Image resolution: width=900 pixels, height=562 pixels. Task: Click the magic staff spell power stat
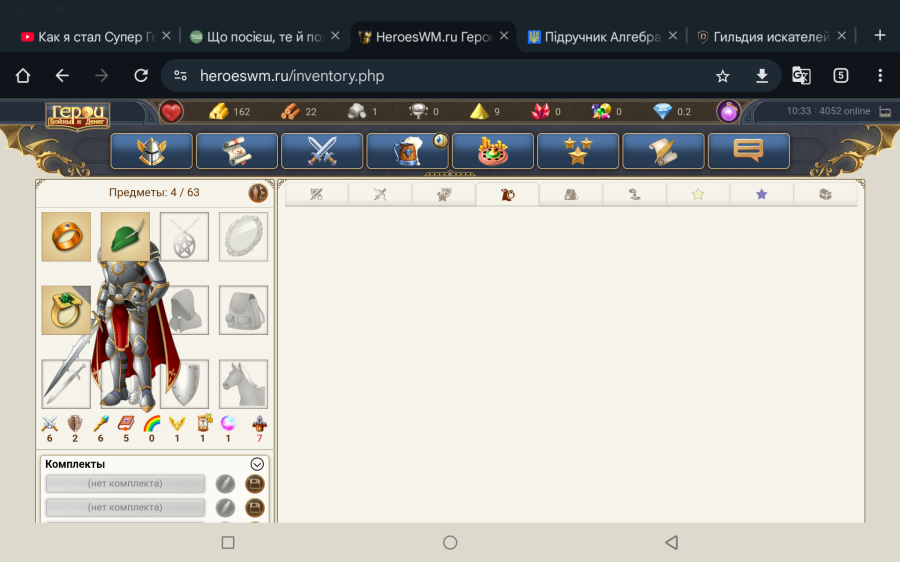click(x=100, y=424)
